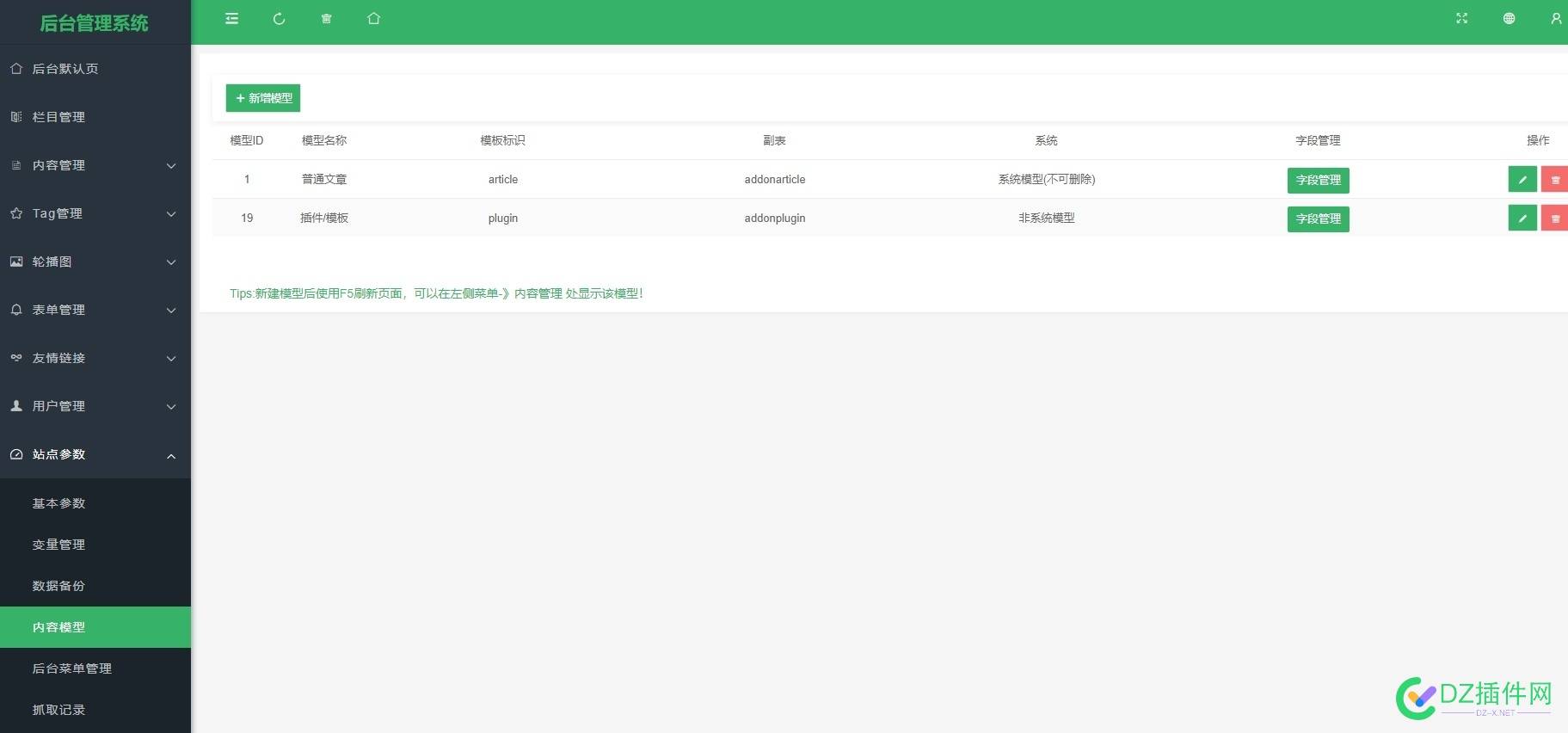Image resolution: width=1568 pixels, height=733 pixels.
Task: Click the addonplugin cell
Action: pos(775,218)
